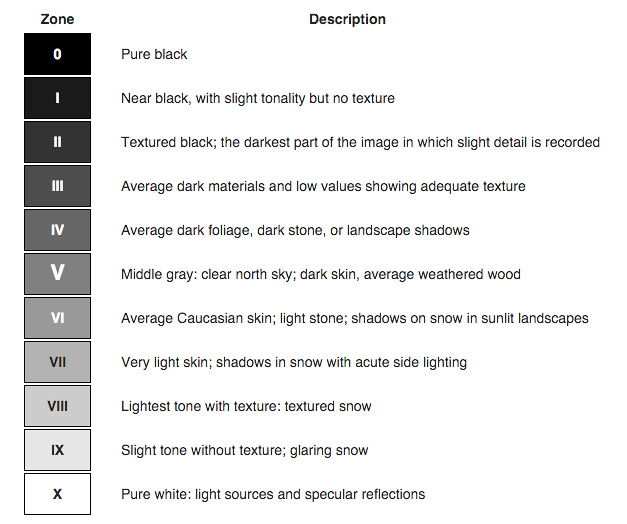Screen dimensions: 627x524
Task: Click the 'Pure black' description text
Action: click(x=154, y=54)
